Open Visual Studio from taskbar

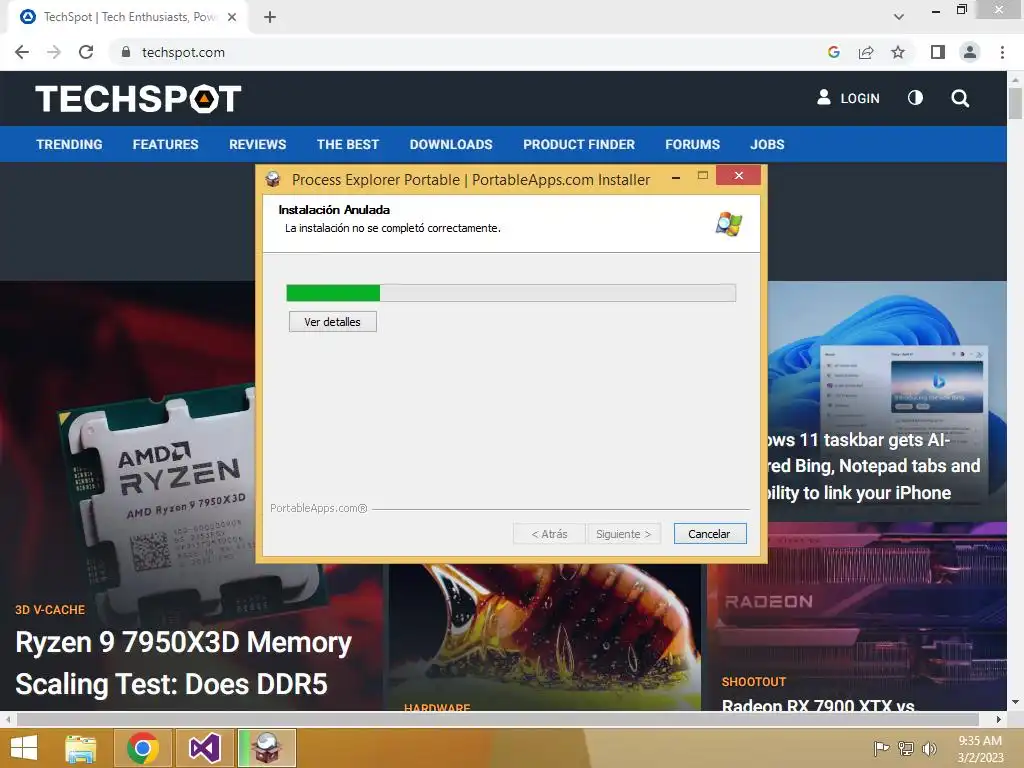(x=204, y=748)
